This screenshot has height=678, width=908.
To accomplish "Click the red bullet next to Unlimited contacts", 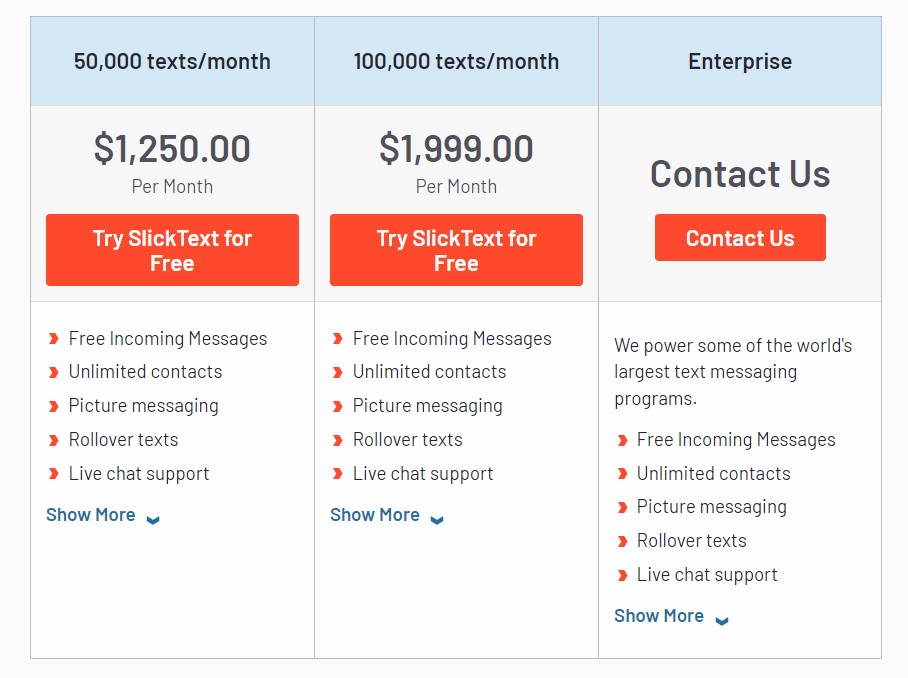I will (x=54, y=372).
